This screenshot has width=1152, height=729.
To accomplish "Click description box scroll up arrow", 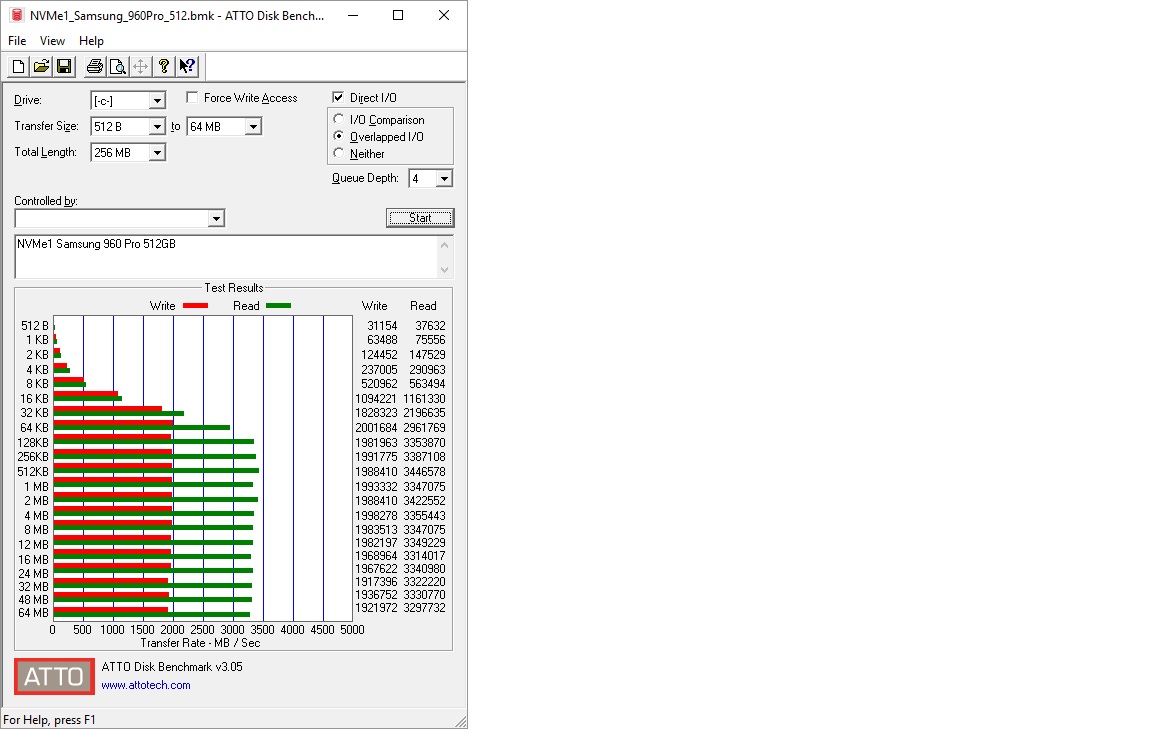I will click(444, 245).
